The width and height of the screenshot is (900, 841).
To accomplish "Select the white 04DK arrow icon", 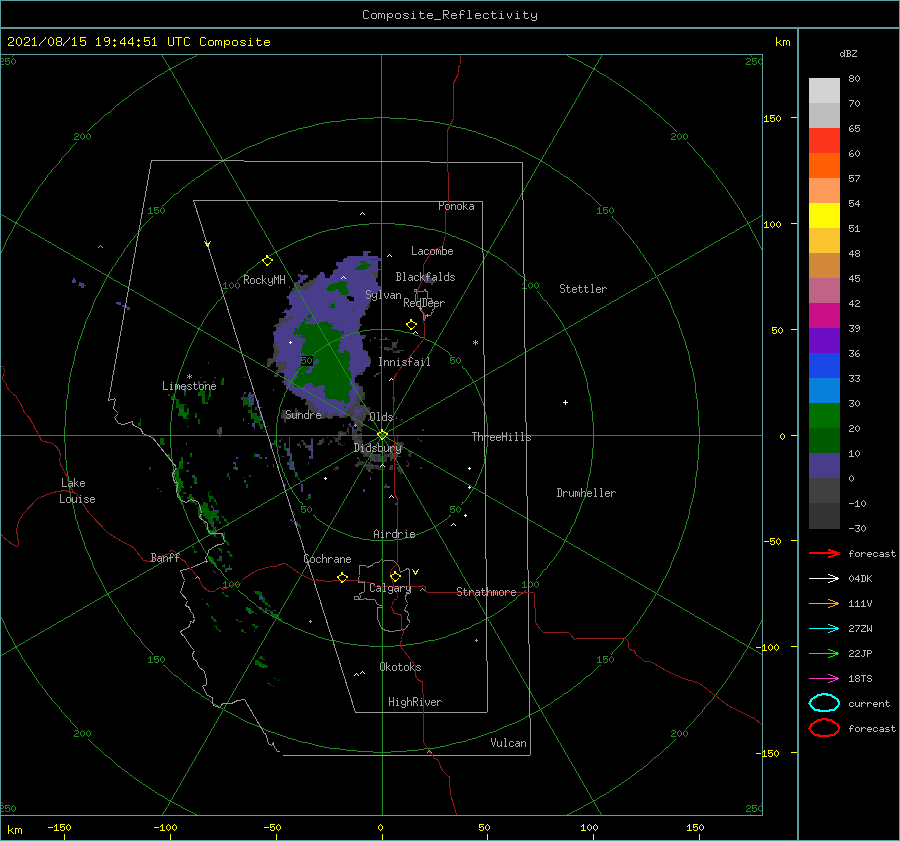I will tap(824, 579).
